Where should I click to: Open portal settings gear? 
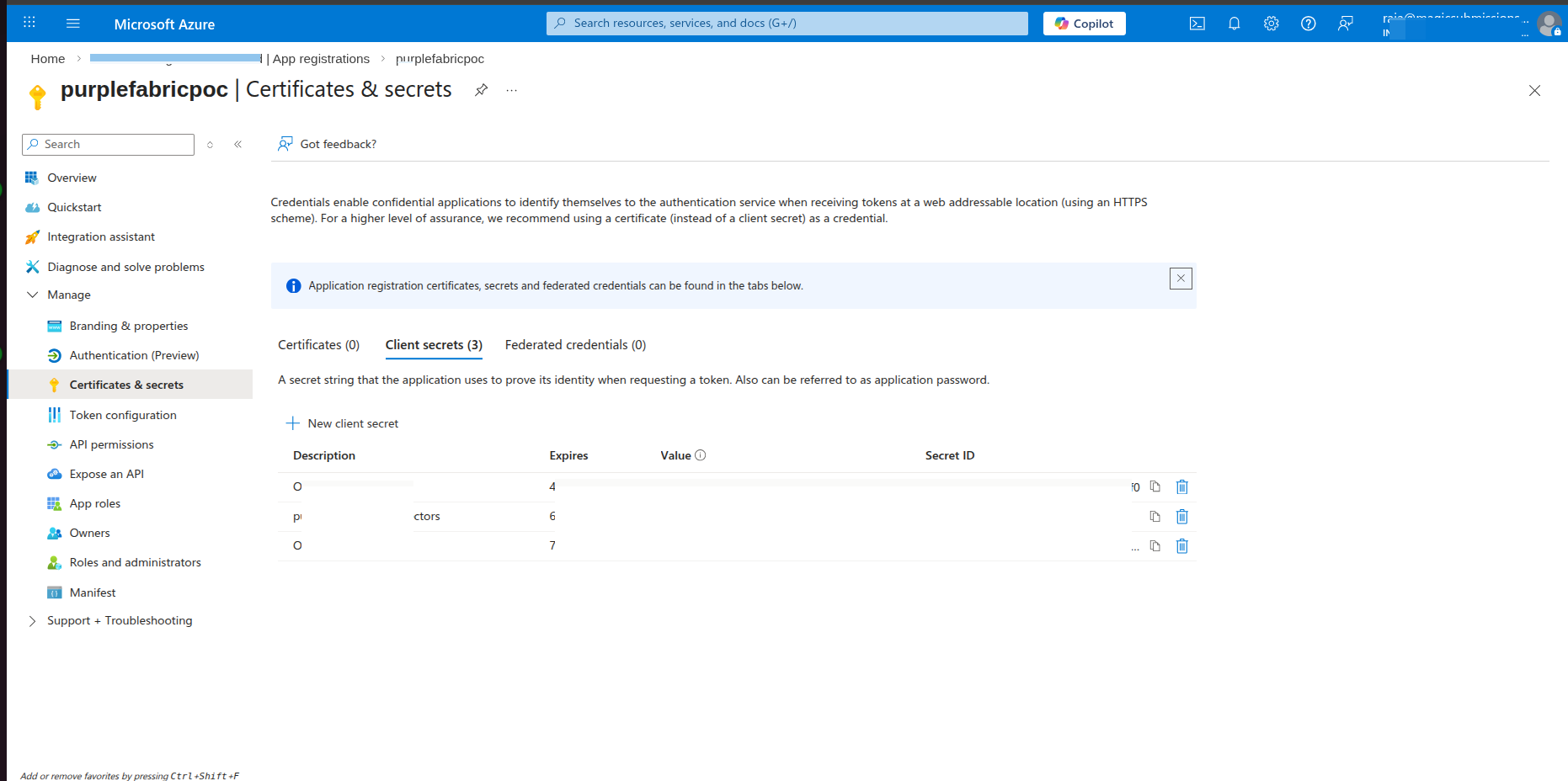[x=1271, y=24]
